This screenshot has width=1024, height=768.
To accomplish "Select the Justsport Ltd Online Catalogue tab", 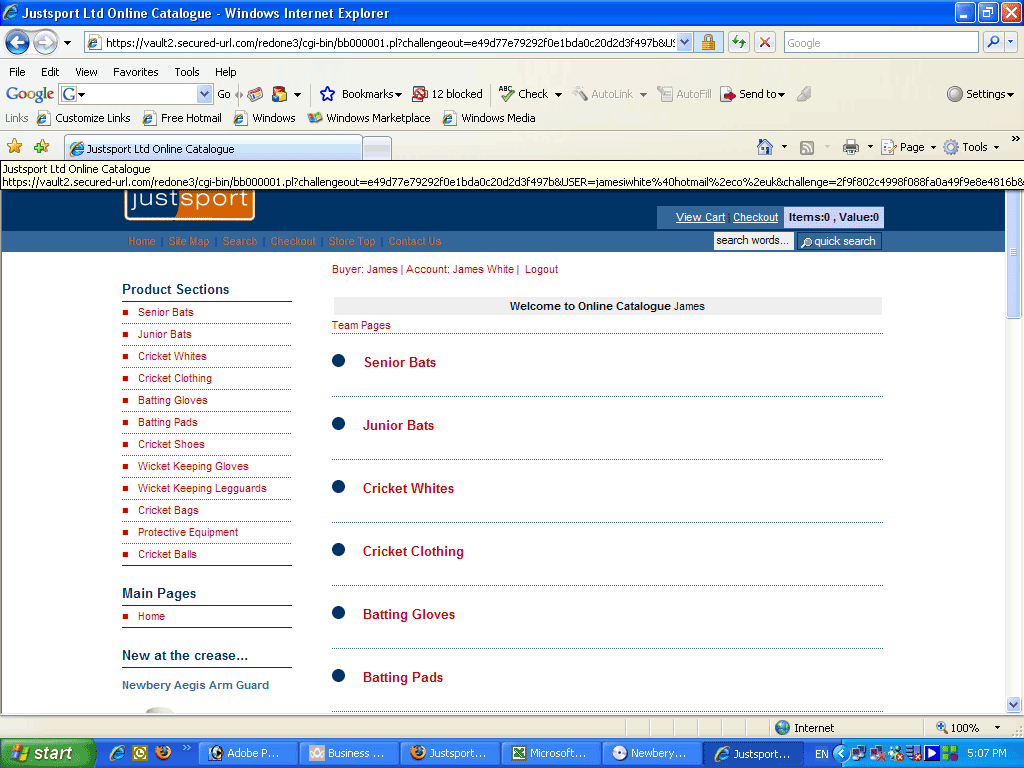I will [212, 149].
